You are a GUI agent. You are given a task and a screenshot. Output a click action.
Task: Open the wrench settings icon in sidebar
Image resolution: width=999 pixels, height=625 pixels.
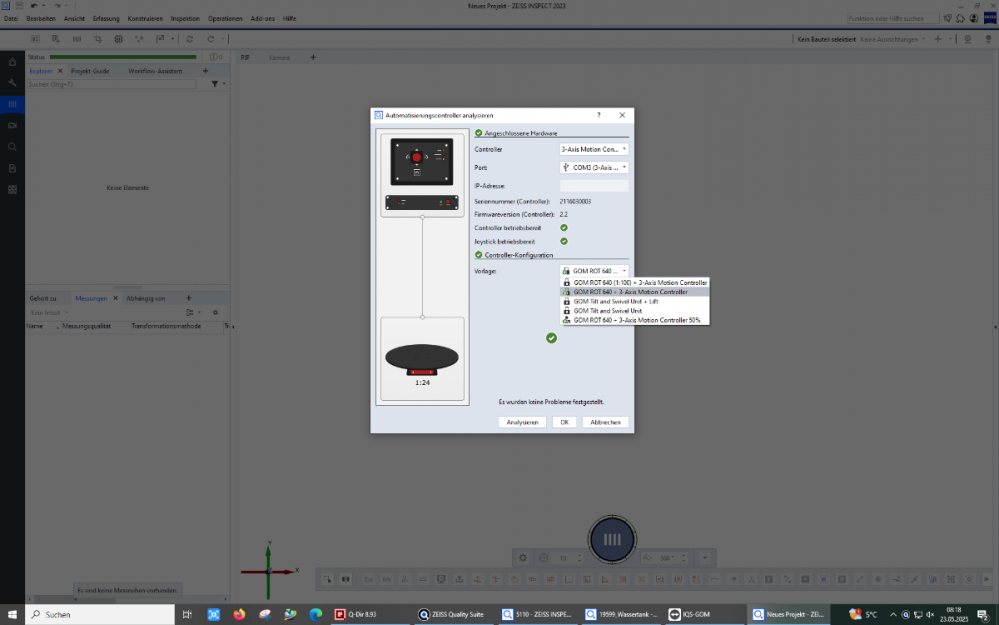pos(12,83)
